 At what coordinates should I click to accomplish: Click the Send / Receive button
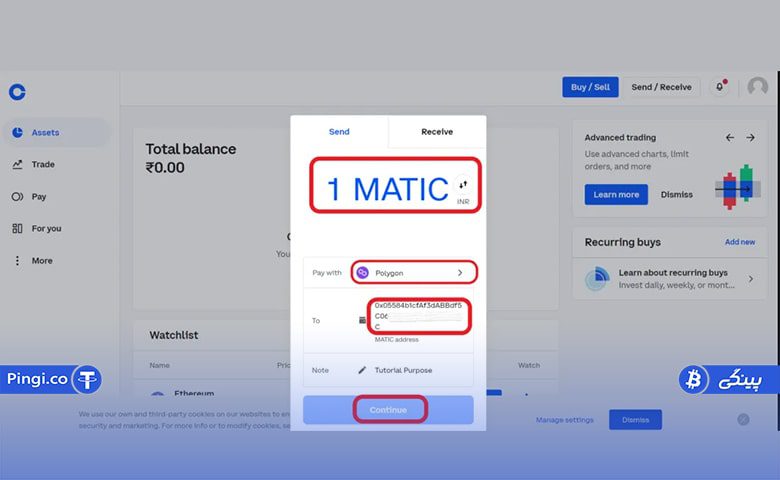pyautogui.click(x=661, y=87)
